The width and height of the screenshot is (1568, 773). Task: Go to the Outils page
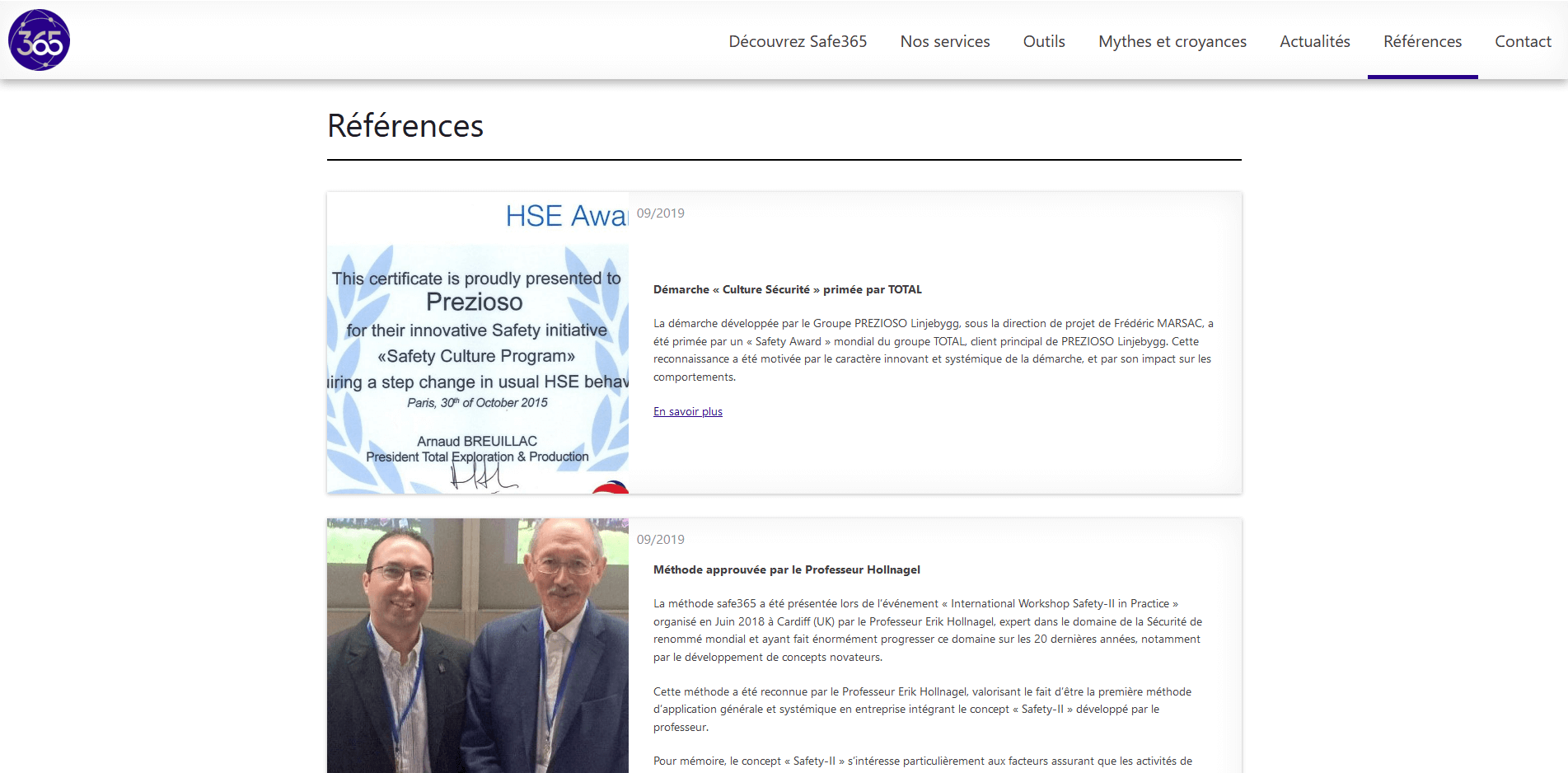(1044, 41)
